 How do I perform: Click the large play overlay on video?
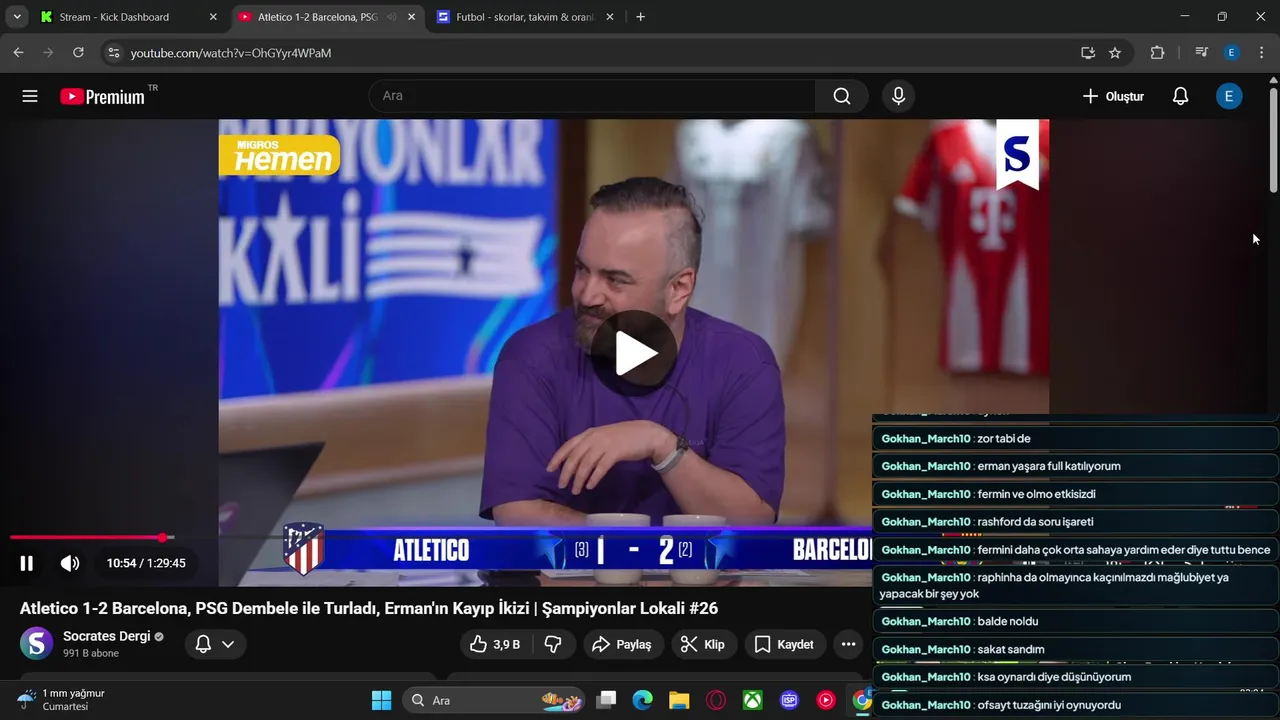coord(634,354)
